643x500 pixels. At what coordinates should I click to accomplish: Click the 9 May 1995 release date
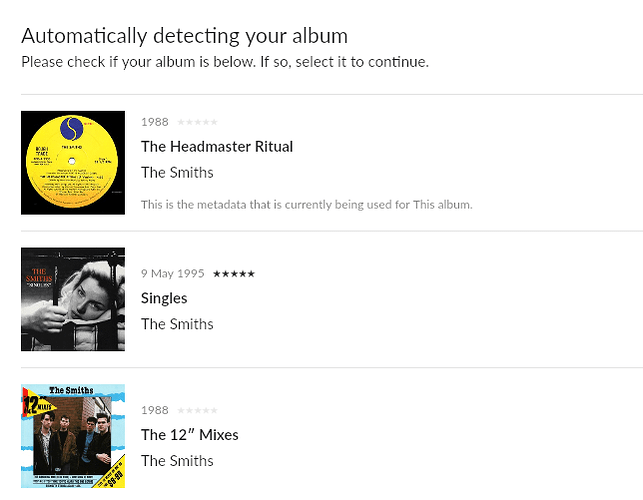[x=173, y=274]
